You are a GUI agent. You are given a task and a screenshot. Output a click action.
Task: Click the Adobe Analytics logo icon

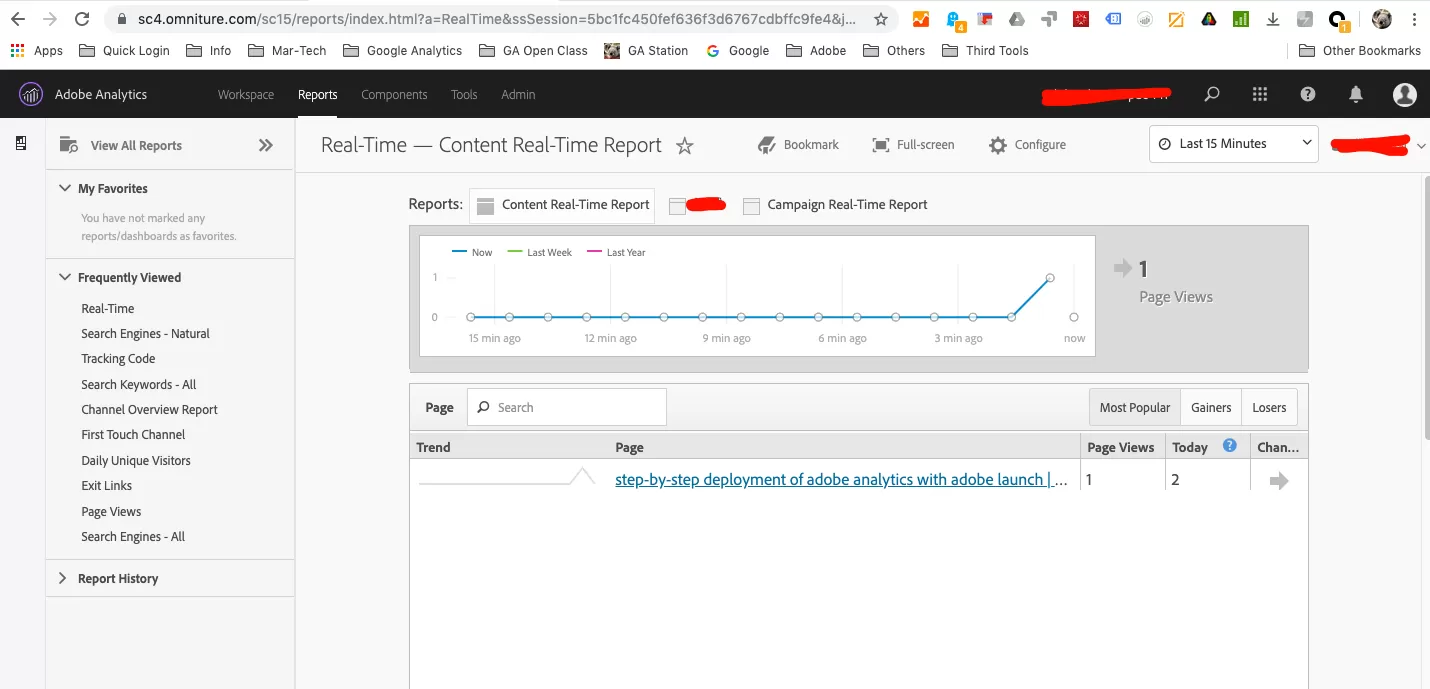(x=31, y=94)
